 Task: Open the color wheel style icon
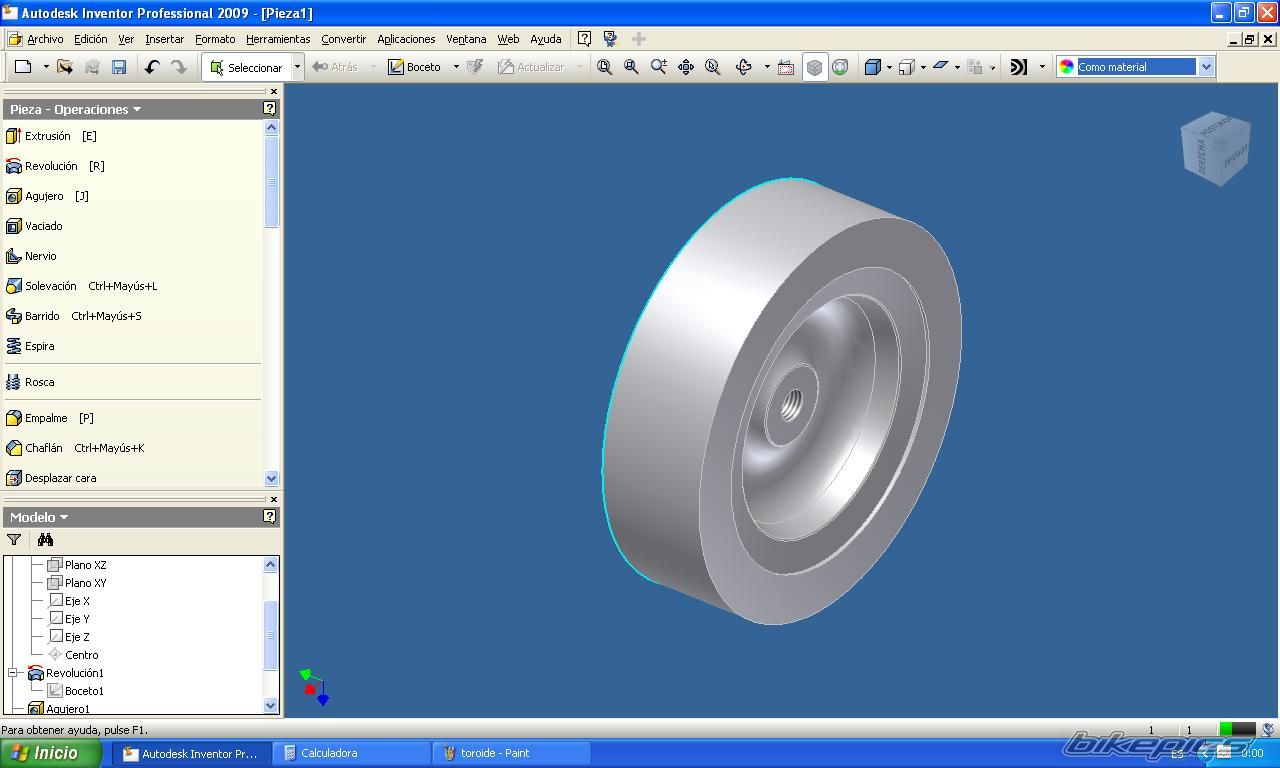pyautogui.click(x=1066, y=67)
